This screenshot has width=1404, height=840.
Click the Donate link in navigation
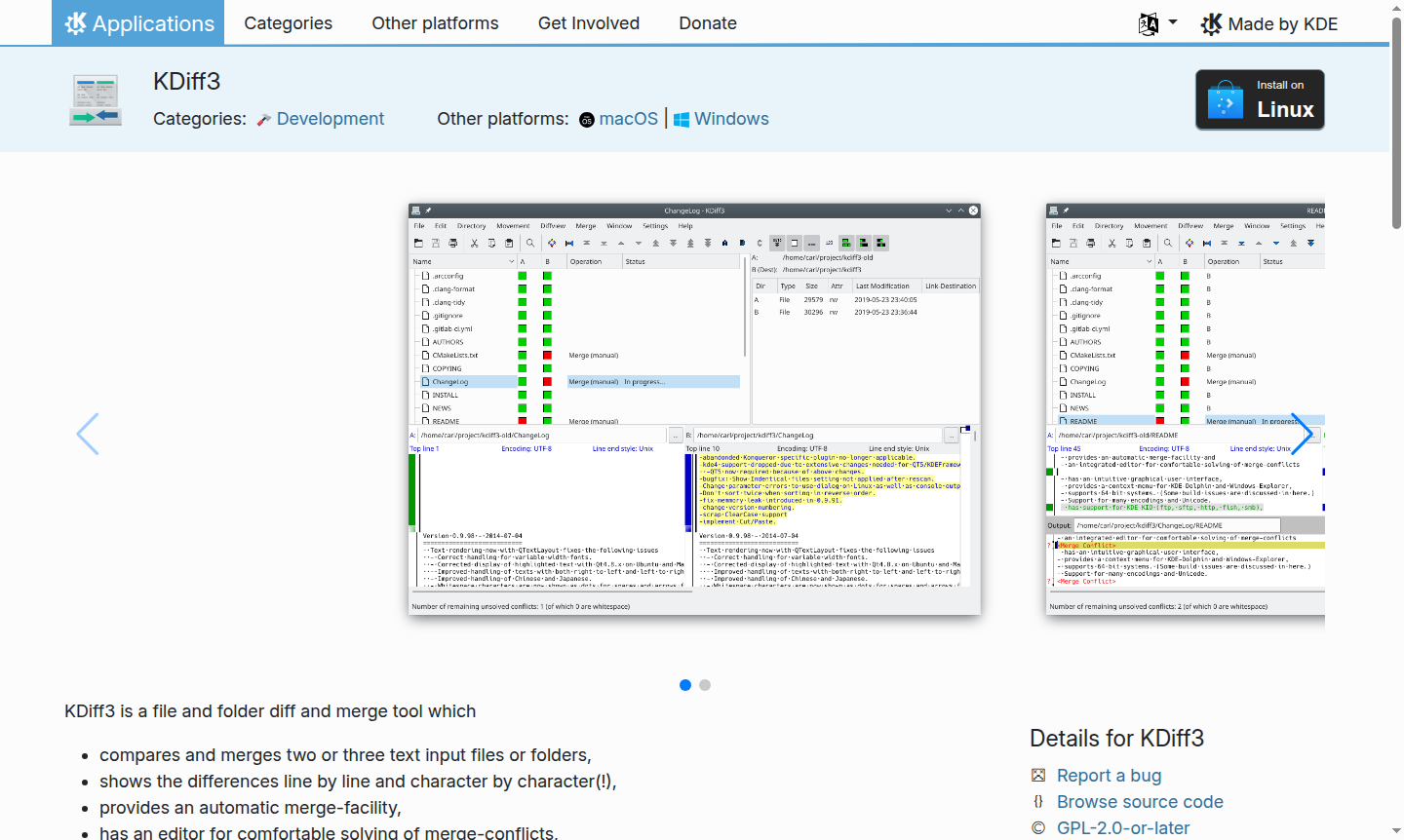point(707,23)
